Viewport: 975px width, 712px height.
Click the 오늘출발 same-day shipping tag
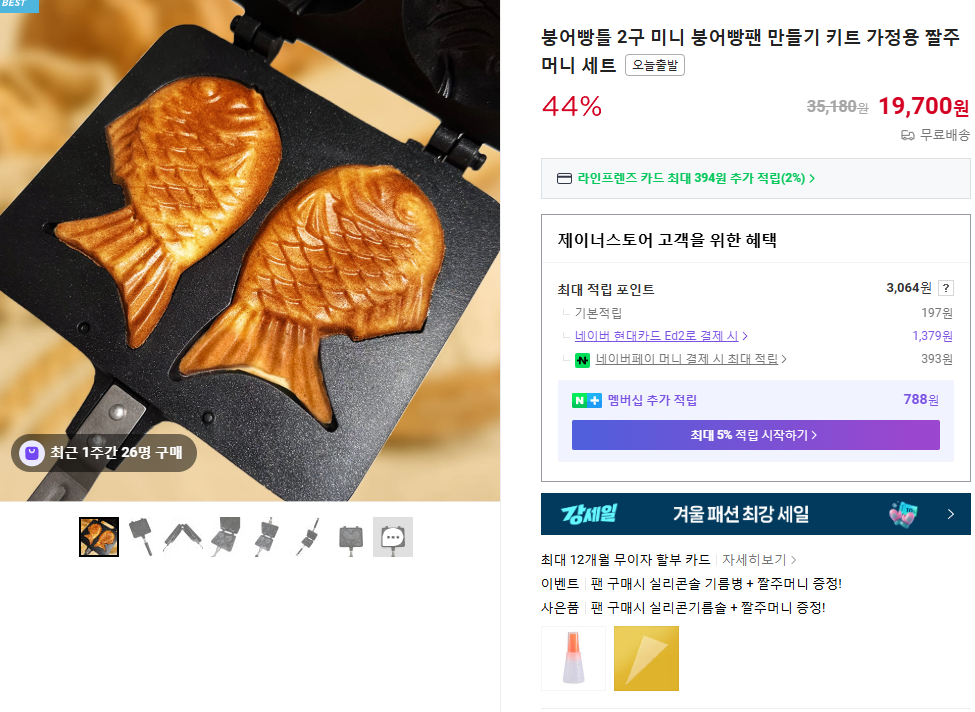coord(655,66)
